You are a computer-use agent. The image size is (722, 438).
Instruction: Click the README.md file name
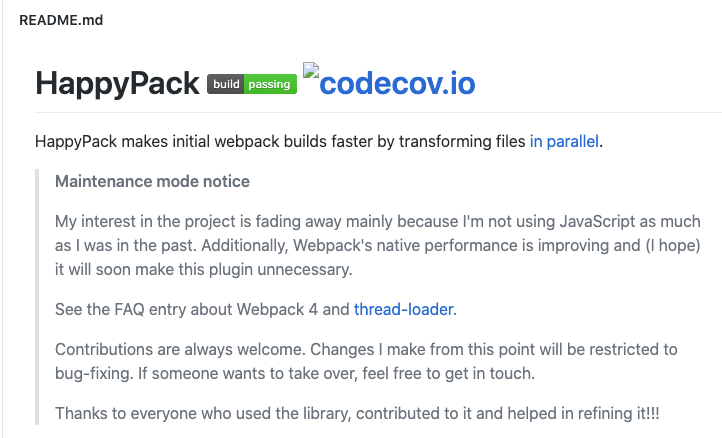tap(61, 20)
